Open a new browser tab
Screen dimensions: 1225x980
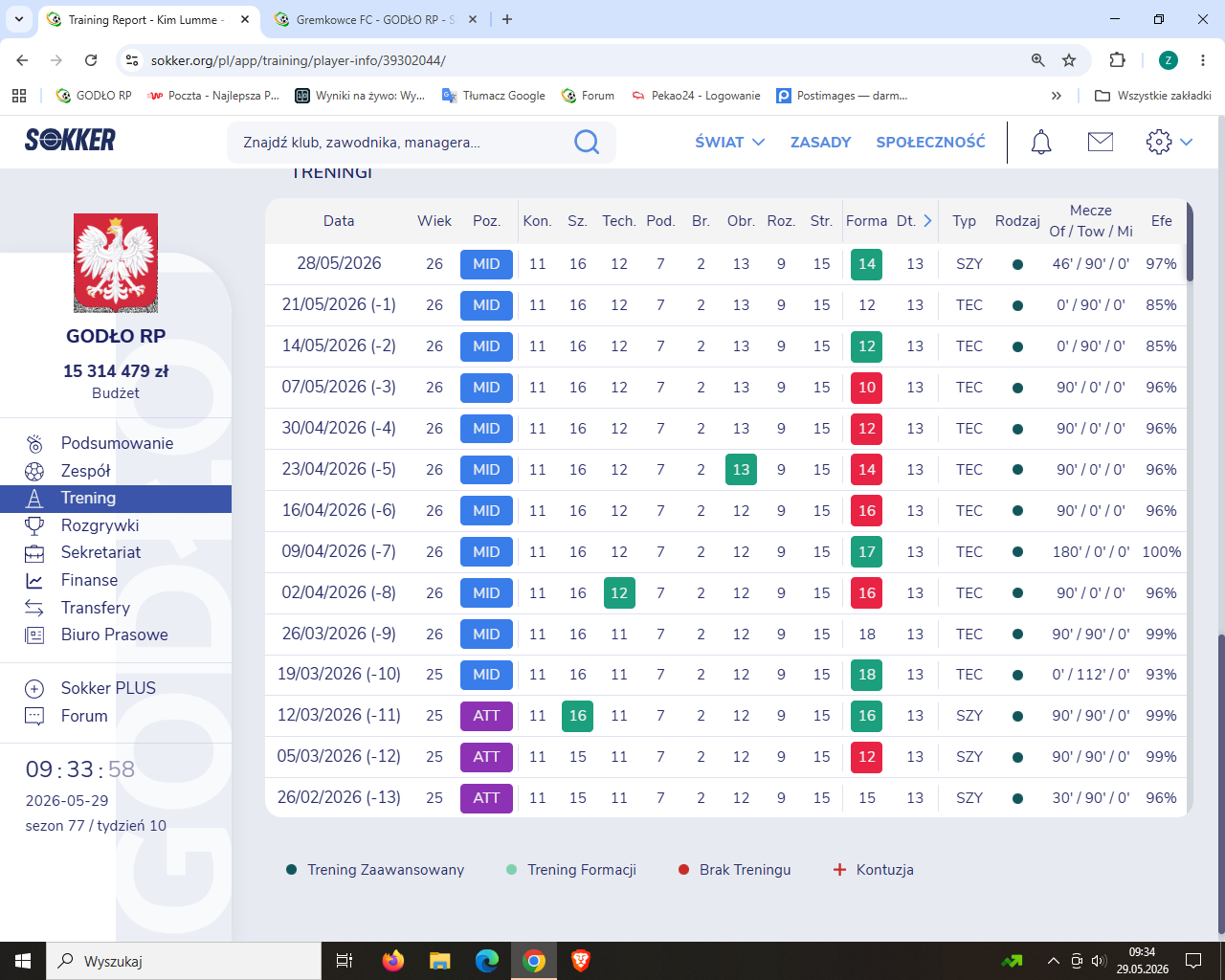click(x=507, y=19)
